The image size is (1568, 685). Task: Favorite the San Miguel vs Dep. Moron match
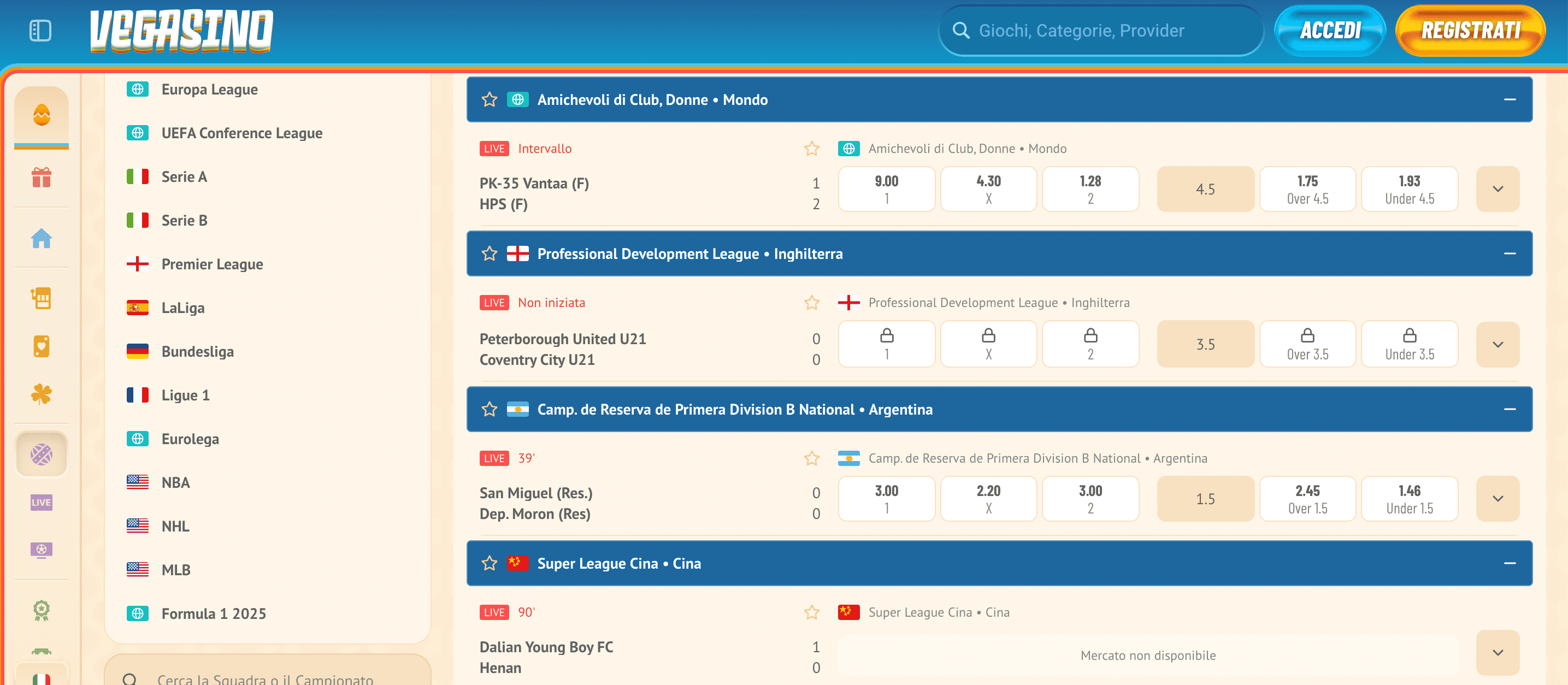point(811,457)
